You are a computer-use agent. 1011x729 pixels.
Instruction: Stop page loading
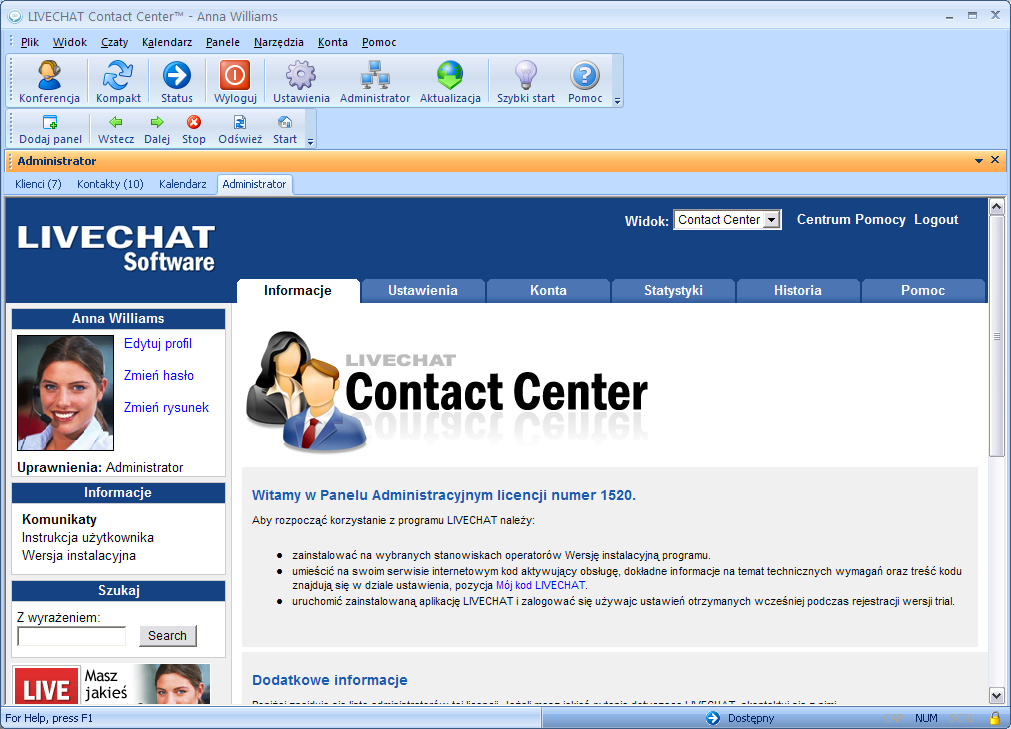[x=193, y=130]
